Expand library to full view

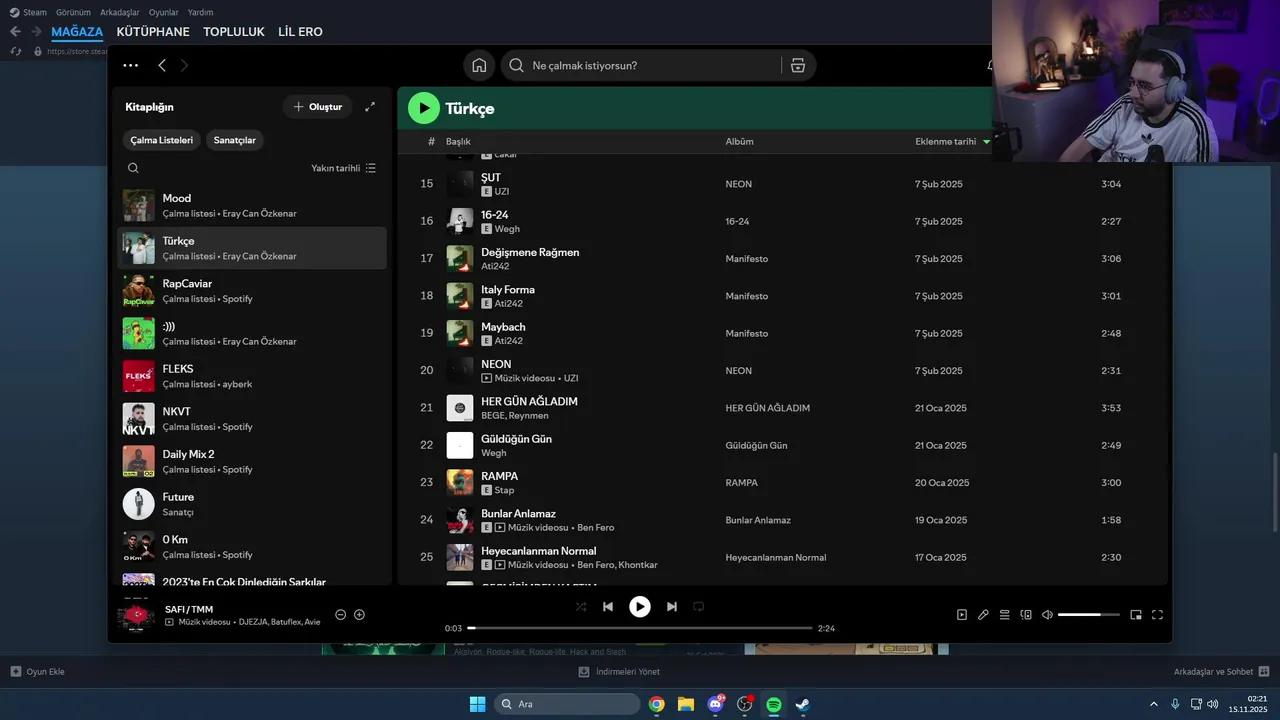coord(370,107)
